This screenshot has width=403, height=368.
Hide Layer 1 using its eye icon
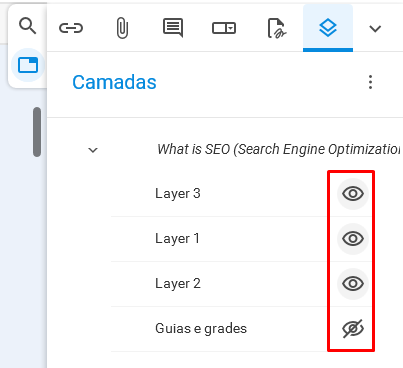(353, 239)
